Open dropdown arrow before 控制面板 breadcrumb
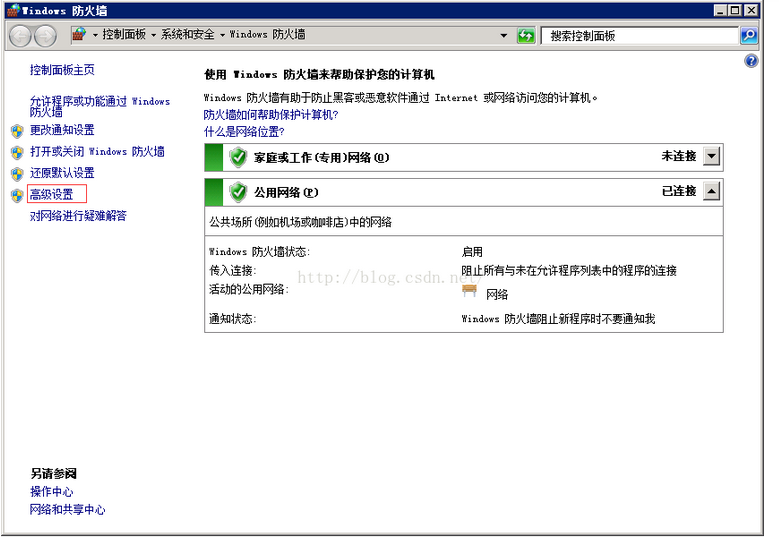The width and height of the screenshot is (779, 542). coord(95,35)
